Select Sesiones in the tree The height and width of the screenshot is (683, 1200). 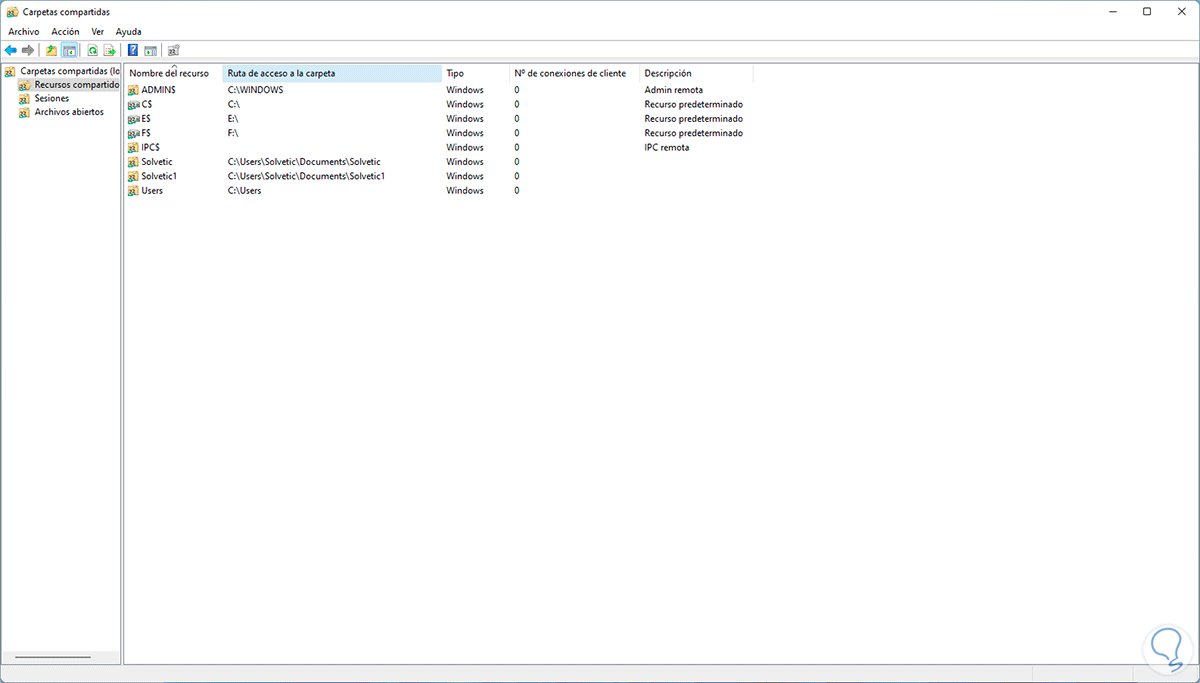52,99
